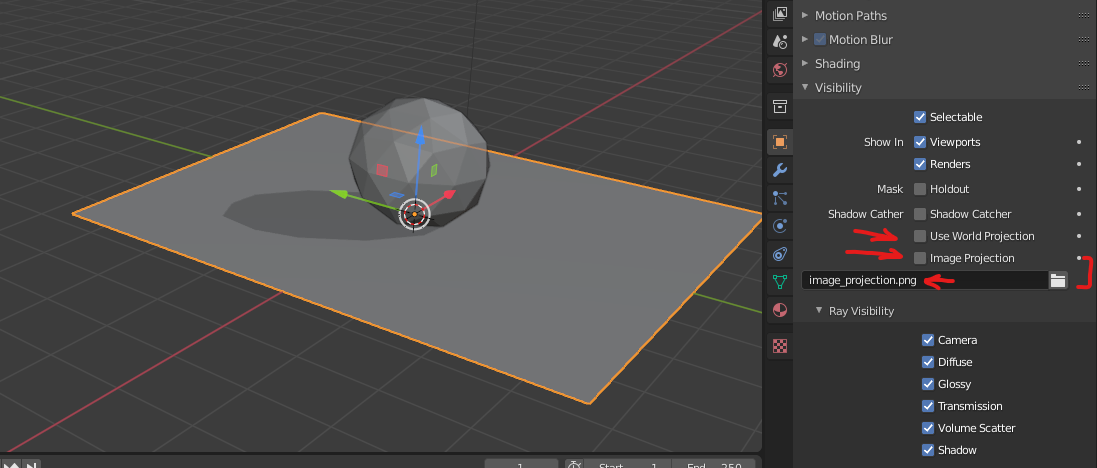
Task: Enable the Image Projection checkbox
Action: point(920,258)
